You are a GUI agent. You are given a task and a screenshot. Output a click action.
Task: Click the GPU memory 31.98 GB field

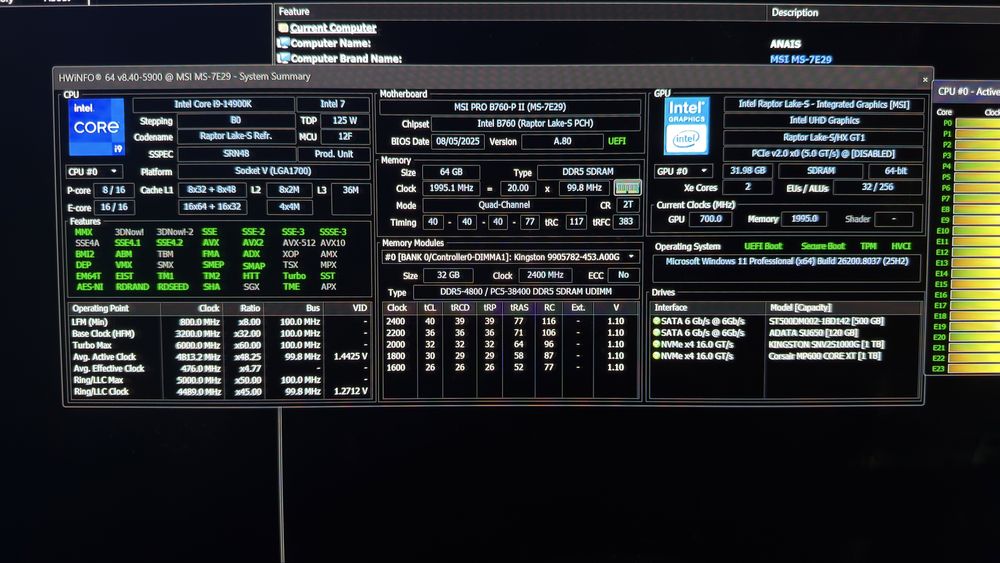click(x=747, y=171)
